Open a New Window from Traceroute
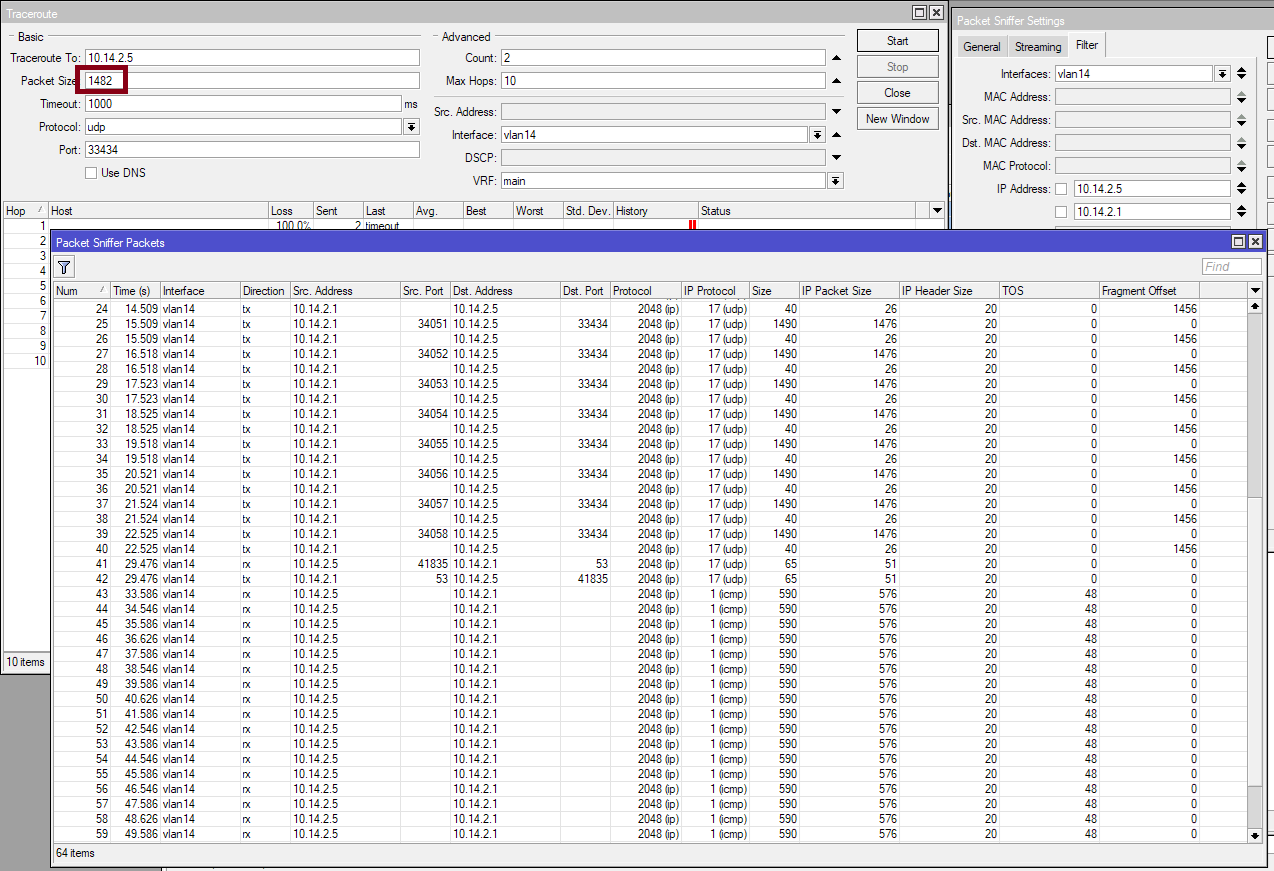Image resolution: width=1274 pixels, height=871 pixels. point(897,119)
